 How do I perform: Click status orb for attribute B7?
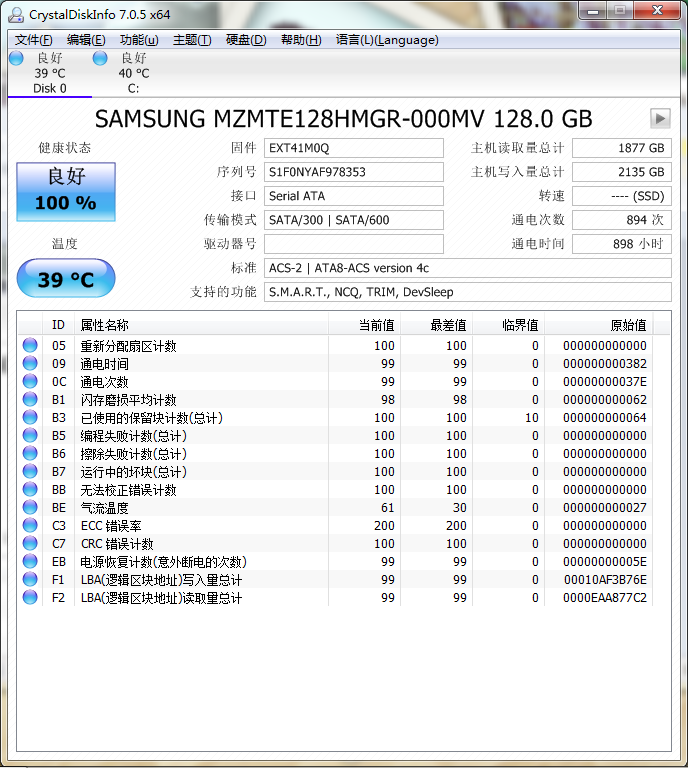click(30, 471)
